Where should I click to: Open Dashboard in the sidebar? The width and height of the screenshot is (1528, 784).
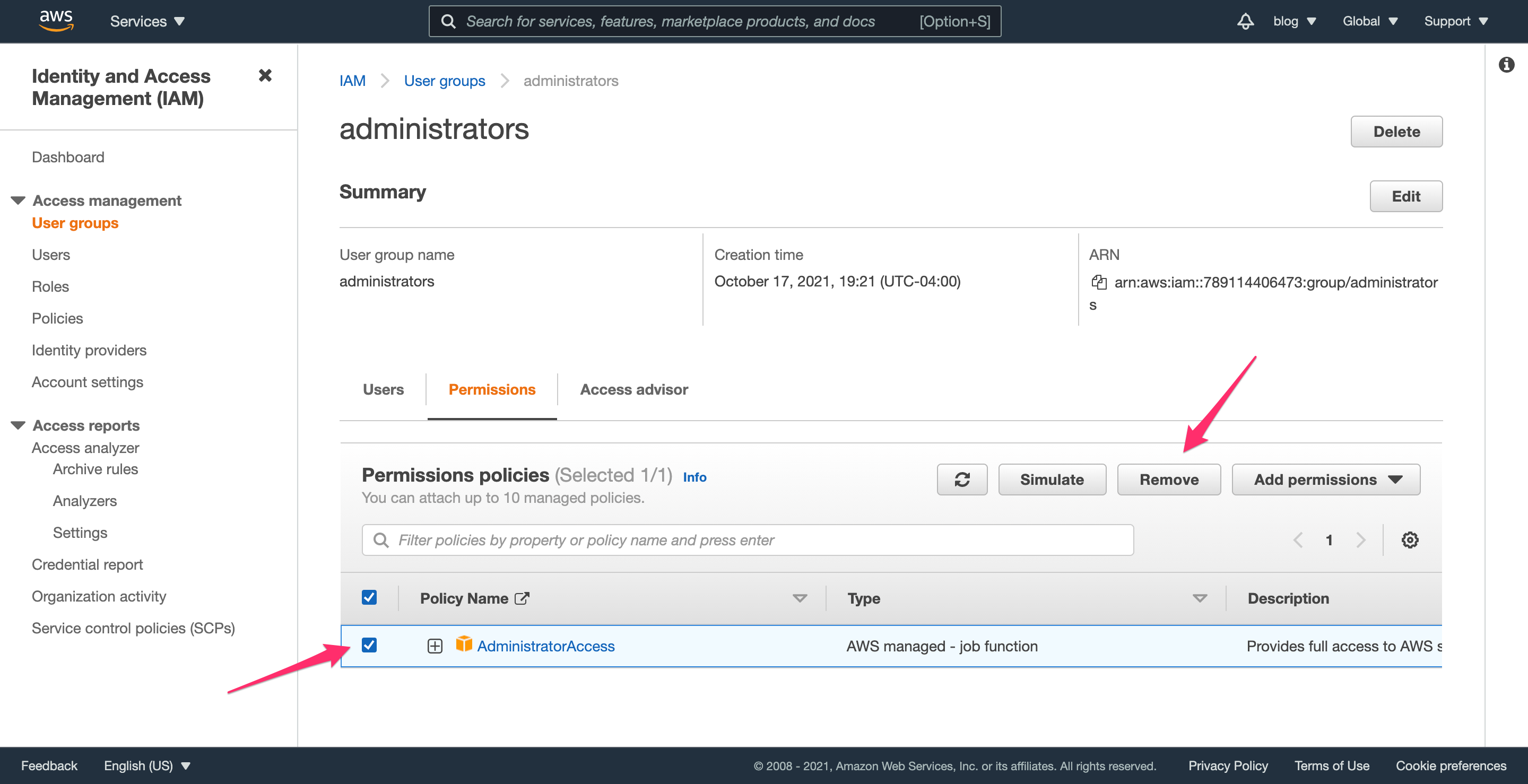coord(67,157)
